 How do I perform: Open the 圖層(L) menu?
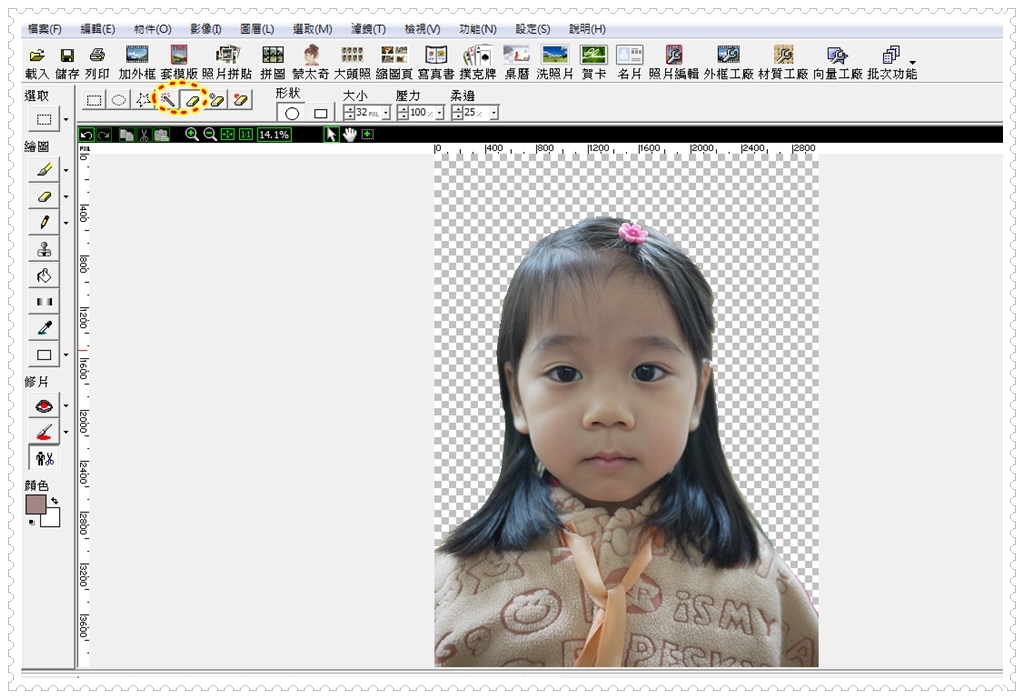[x=257, y=29]
